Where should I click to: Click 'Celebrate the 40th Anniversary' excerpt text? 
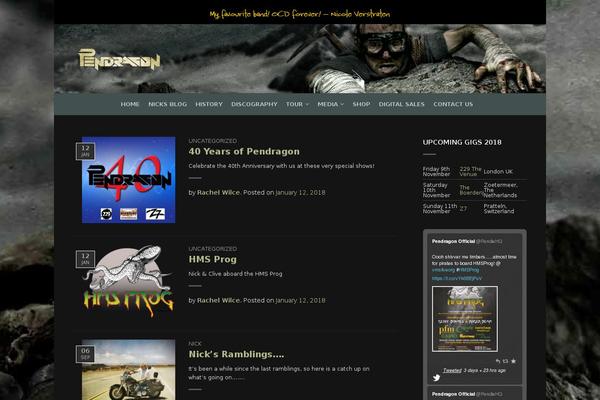(281, 166)
